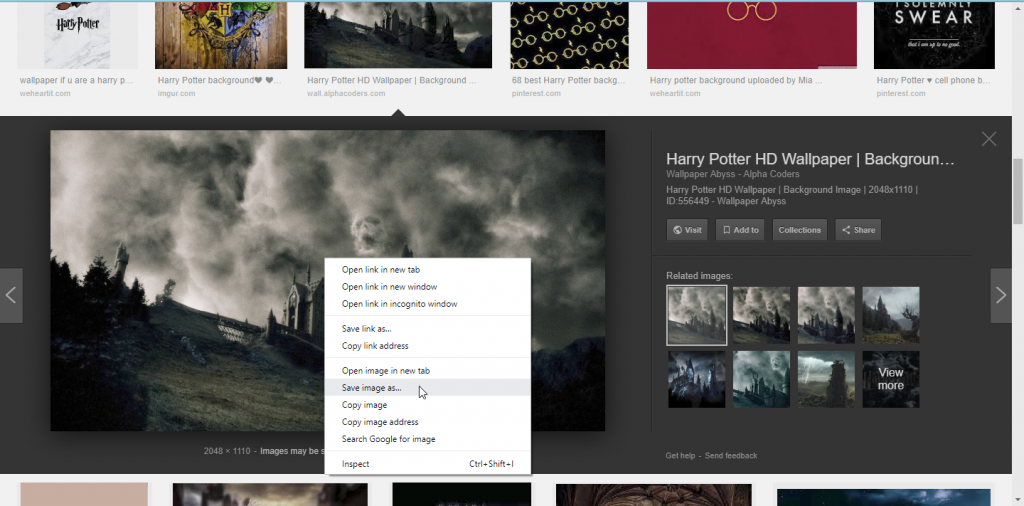Click 'Harry potter background uploaded by Mia' caption

[x=735, y=80]
